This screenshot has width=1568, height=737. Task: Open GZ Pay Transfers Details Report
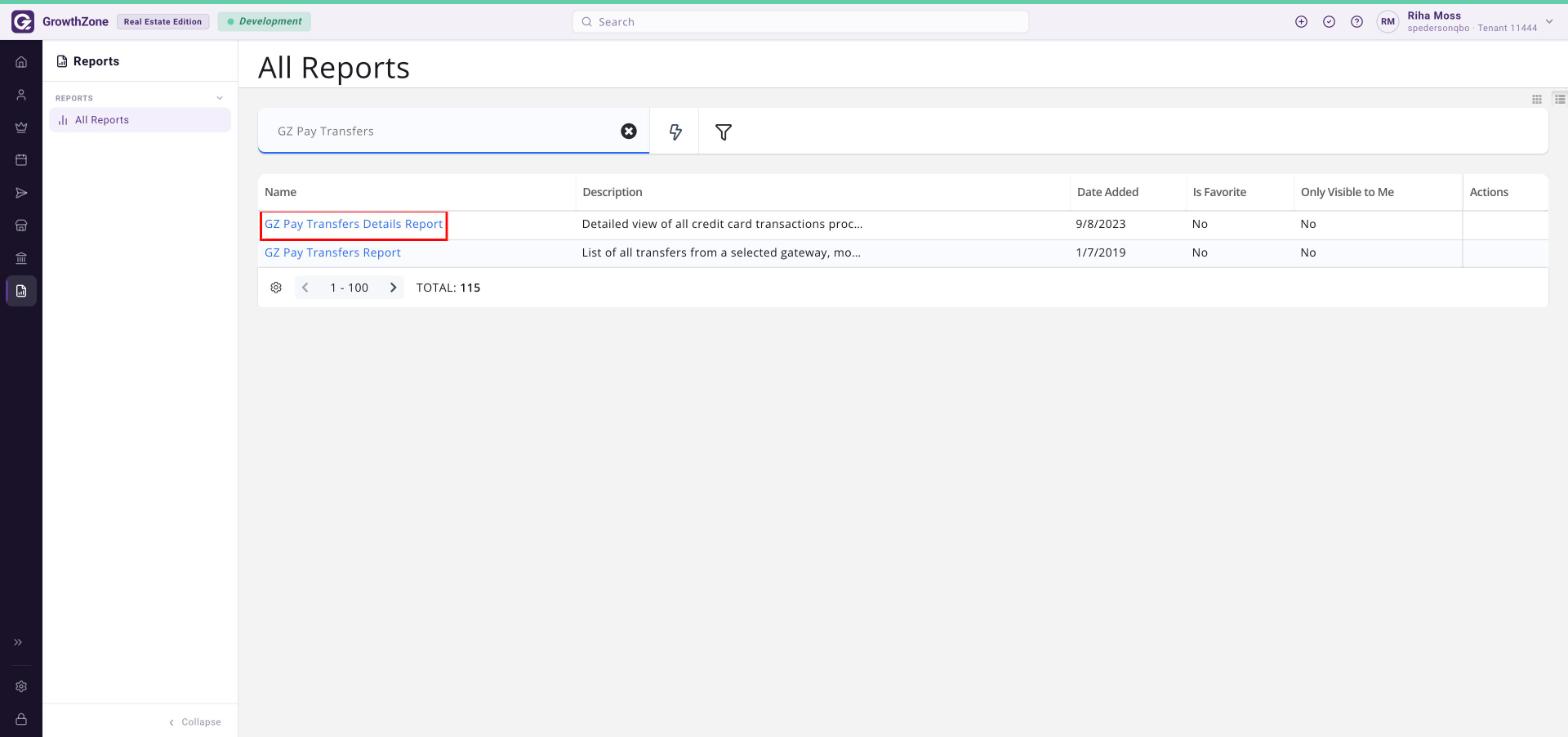click(353, 225)
